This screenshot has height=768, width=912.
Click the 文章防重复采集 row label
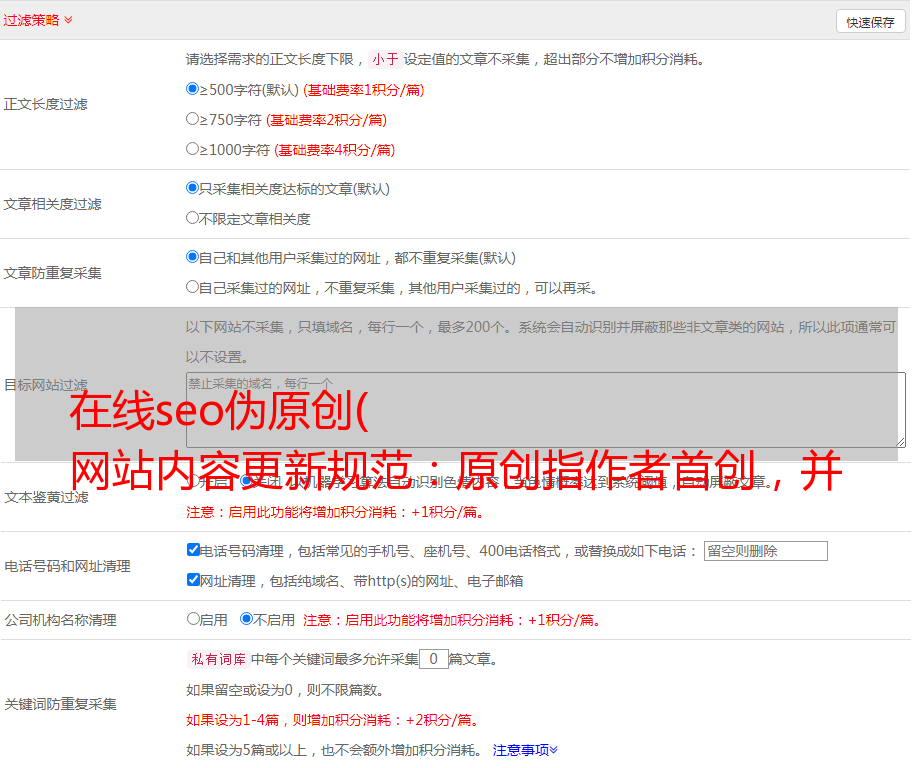[52, 273]
